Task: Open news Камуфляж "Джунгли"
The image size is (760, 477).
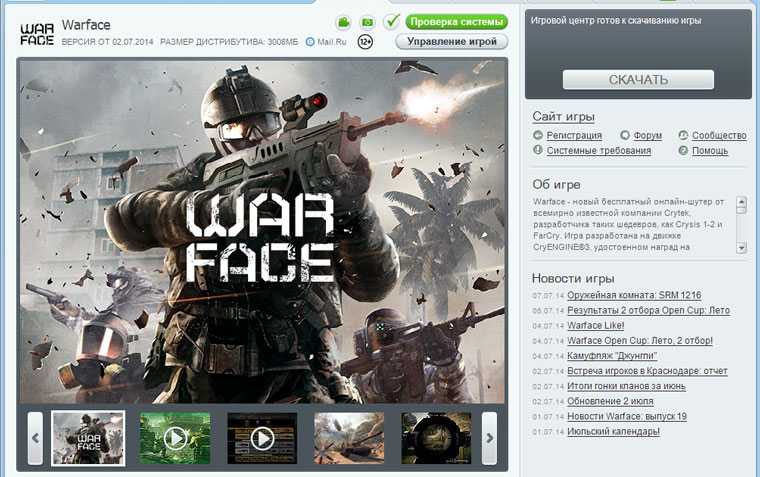Action: pyautogui.click(x=612, y=355)
